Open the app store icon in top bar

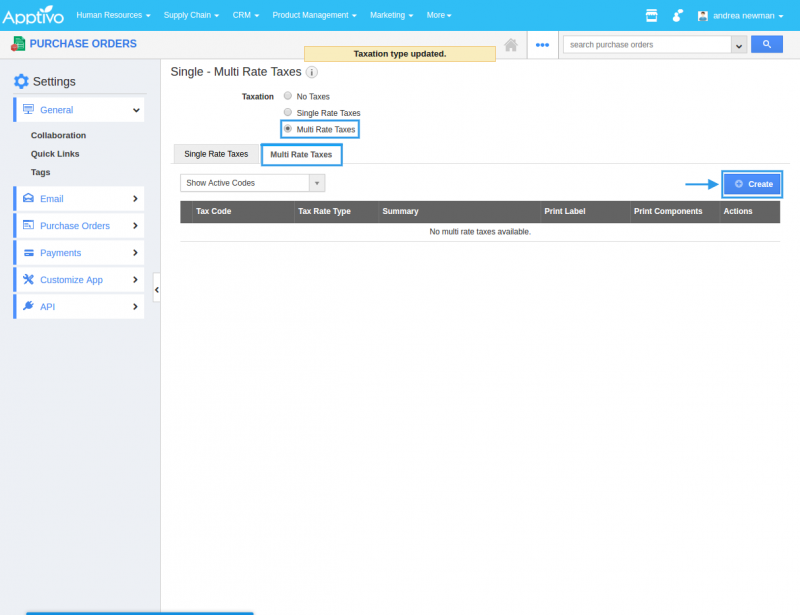pyautogui.click(x=652, y=15)
